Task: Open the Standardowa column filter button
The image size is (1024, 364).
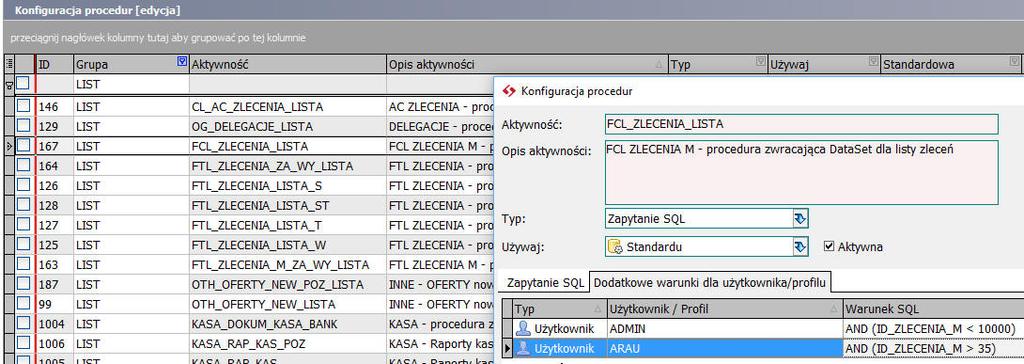Action: click(x=1014, y=62)
